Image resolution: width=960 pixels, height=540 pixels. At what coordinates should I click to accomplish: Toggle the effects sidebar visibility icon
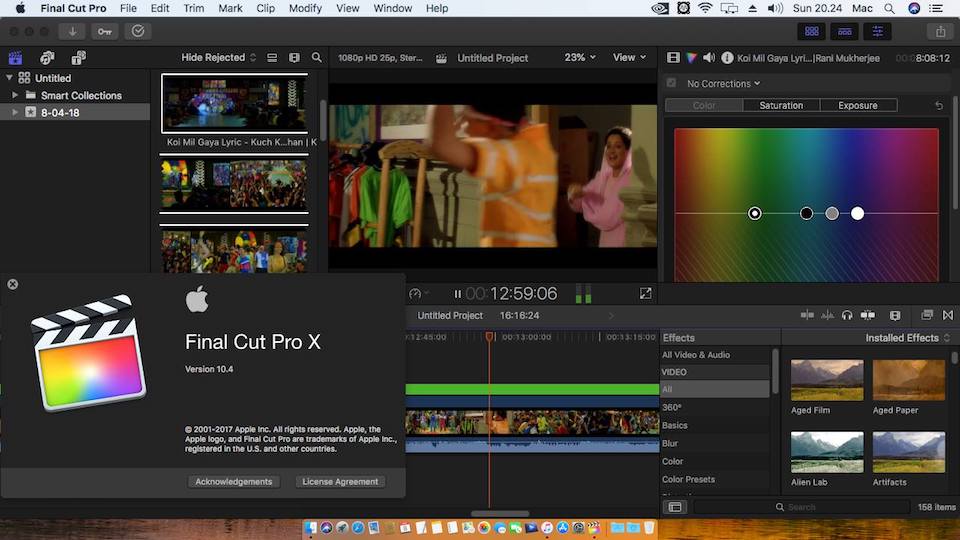click(675, 507)
